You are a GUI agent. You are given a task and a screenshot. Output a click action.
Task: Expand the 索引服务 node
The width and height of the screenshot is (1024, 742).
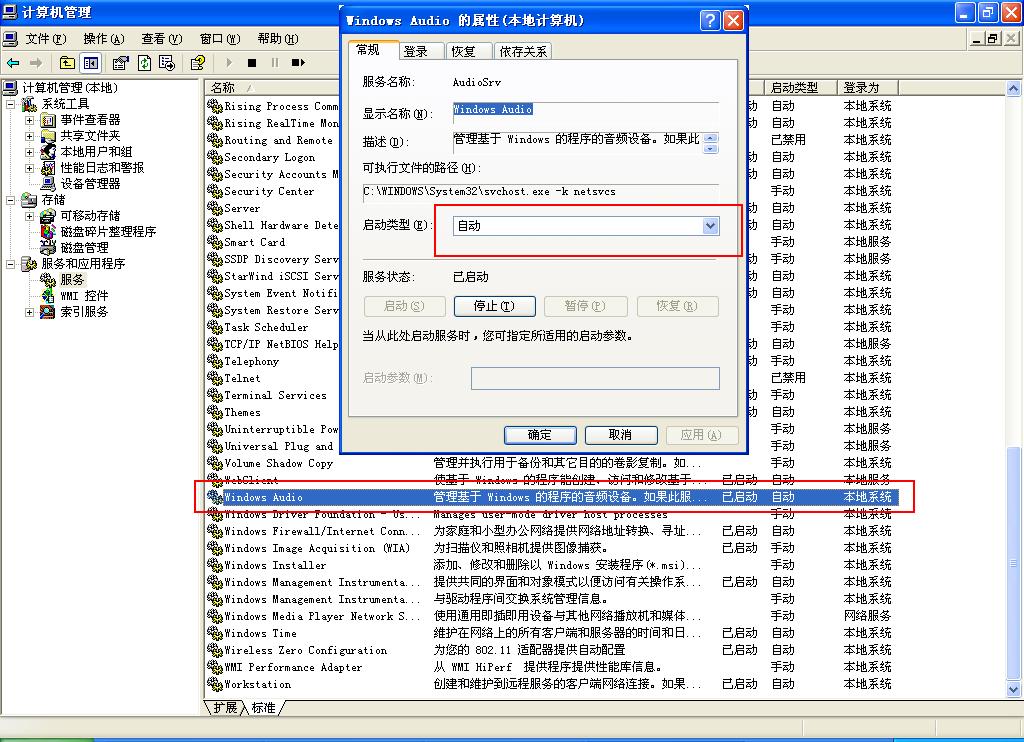click(29, 312)
